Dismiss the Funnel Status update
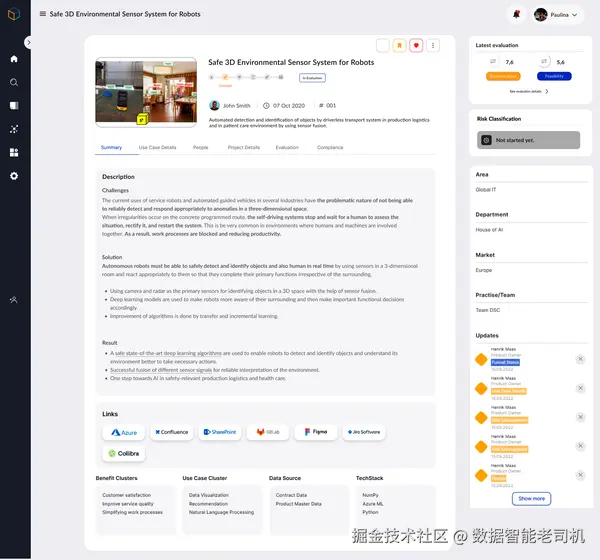Screen dimensions: 600x560 (580, 359)
